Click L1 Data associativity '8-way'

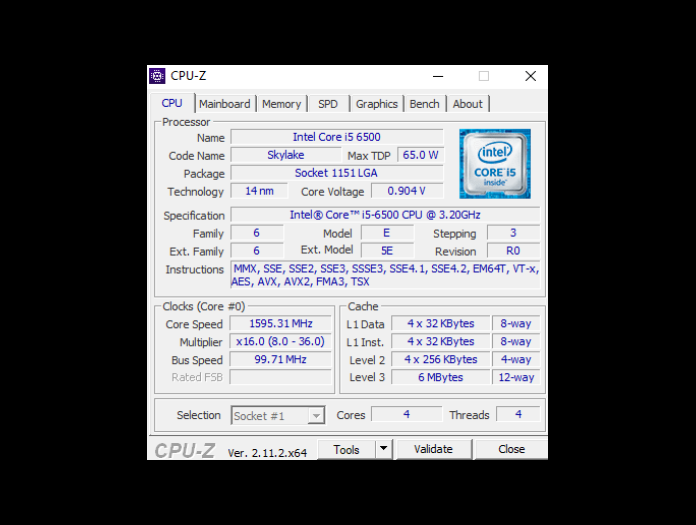coord(516,324)
